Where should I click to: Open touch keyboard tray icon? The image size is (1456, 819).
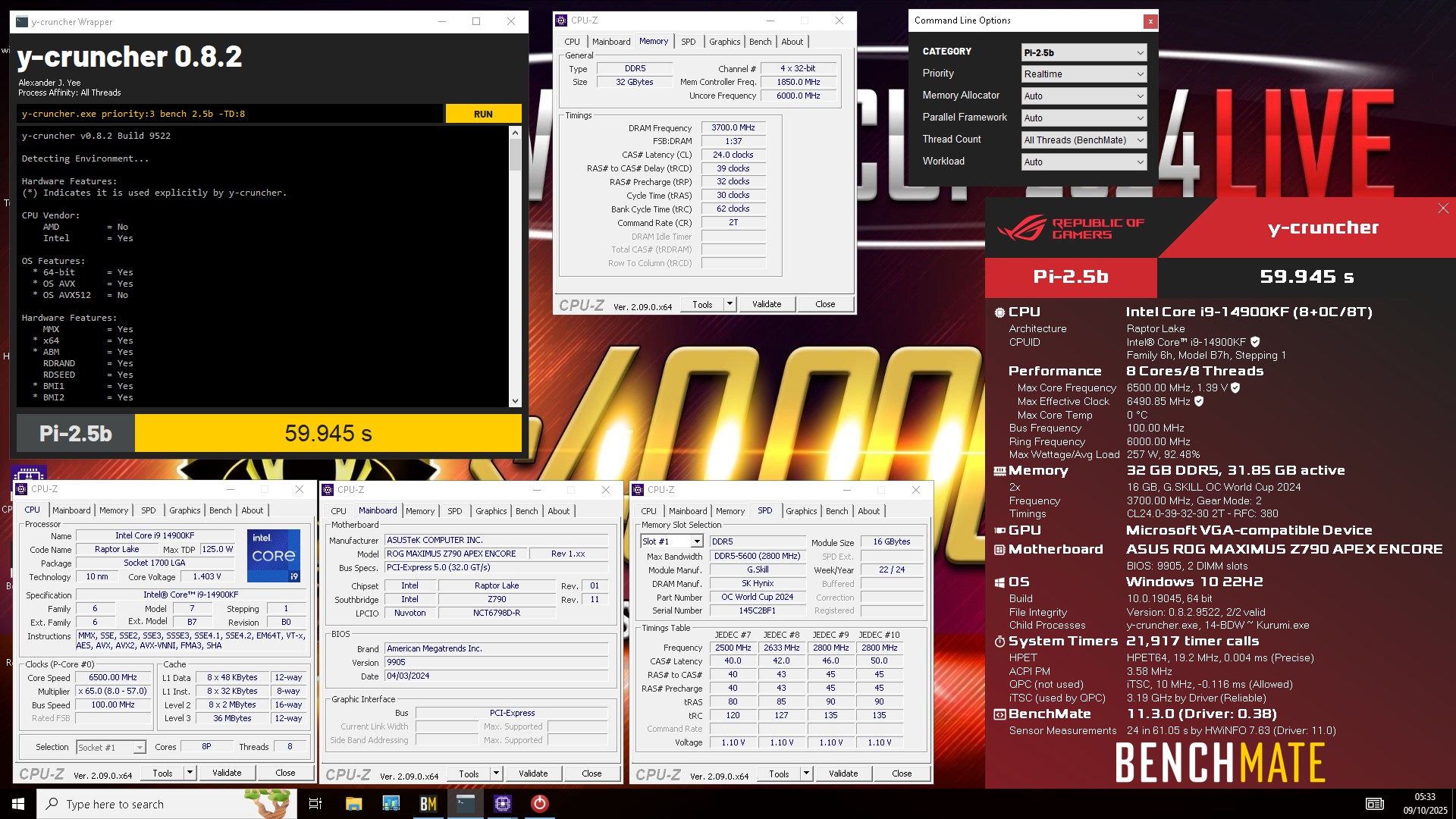coord(1374,804)
